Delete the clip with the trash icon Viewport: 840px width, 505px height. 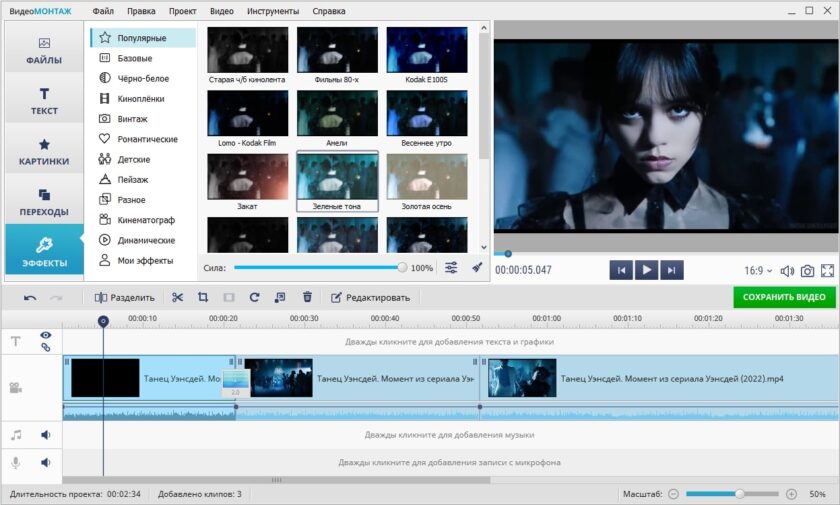point(307,297)
